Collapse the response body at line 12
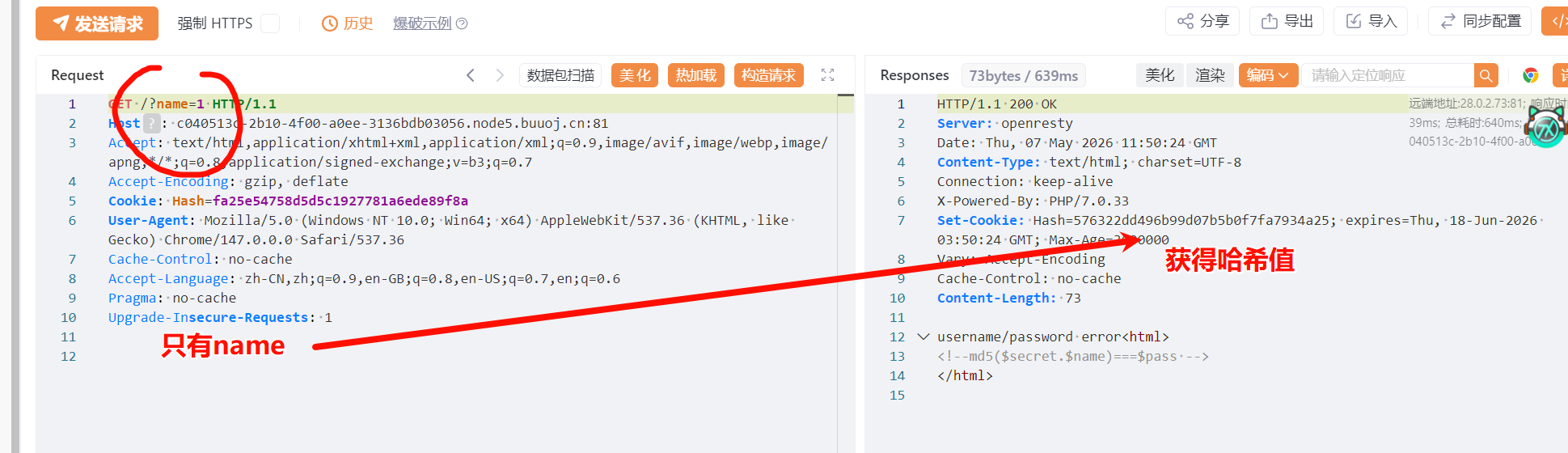1568x453 pixels. (923, 337)
